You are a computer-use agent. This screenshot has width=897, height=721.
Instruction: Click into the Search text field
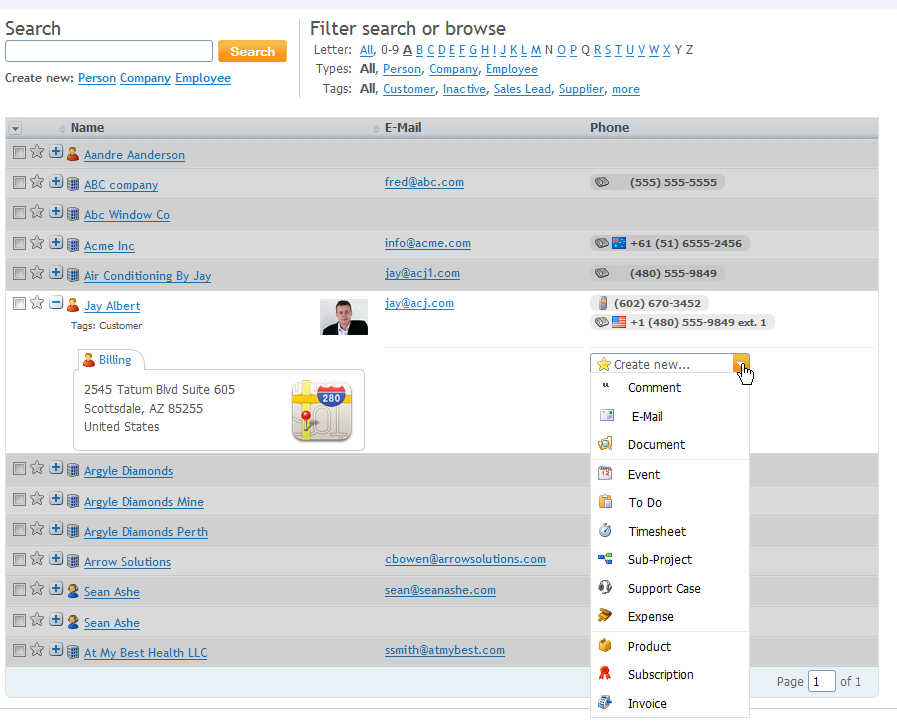coord(109,51)
